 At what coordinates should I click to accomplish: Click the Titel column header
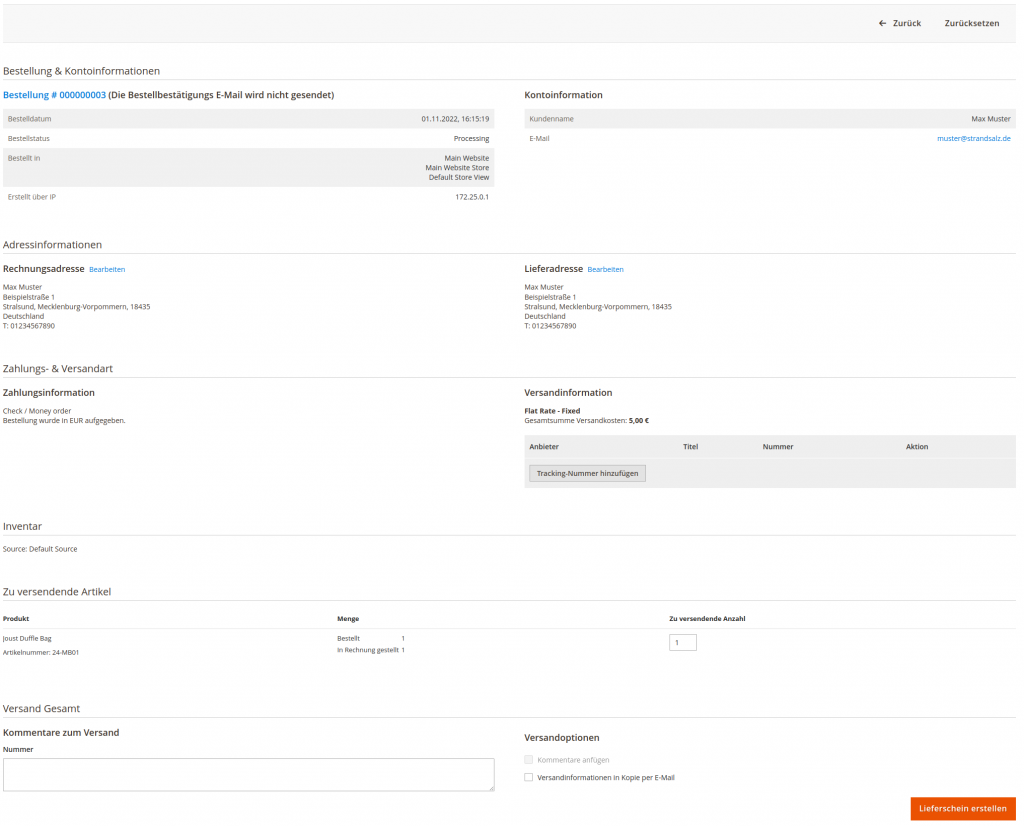pos(690,447)
